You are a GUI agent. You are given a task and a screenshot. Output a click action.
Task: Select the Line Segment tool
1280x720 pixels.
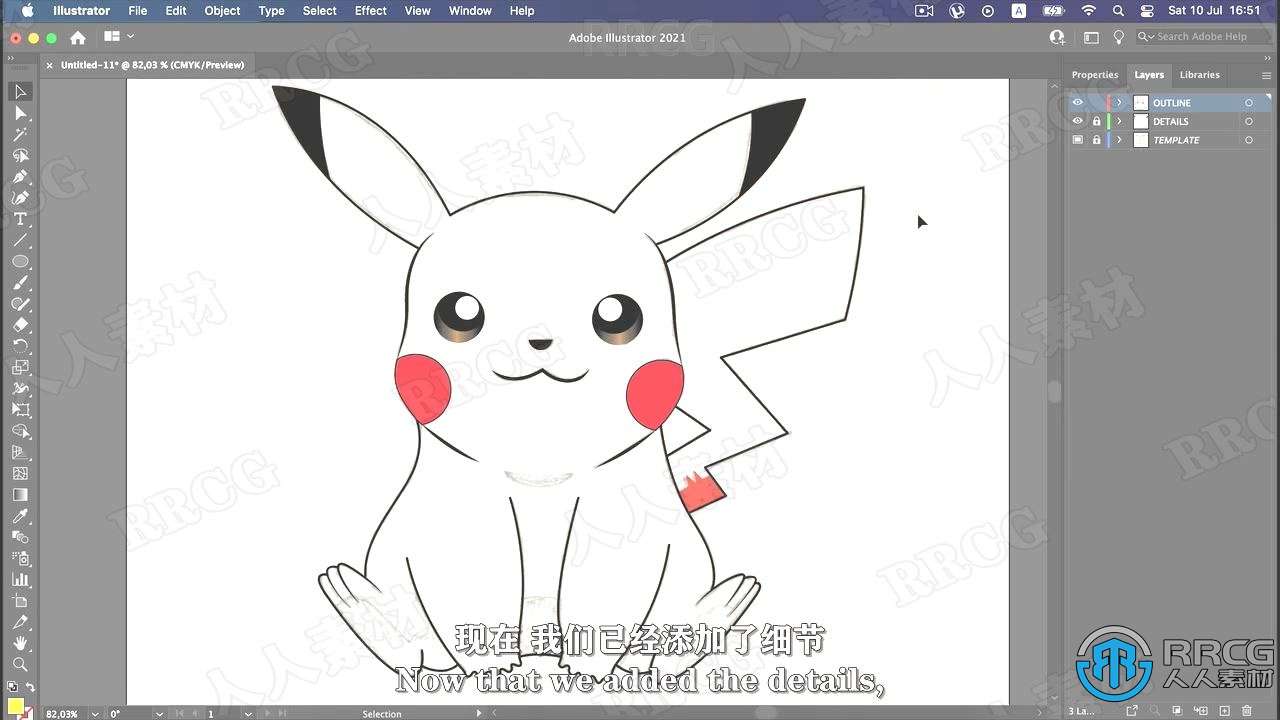(20, 240)
